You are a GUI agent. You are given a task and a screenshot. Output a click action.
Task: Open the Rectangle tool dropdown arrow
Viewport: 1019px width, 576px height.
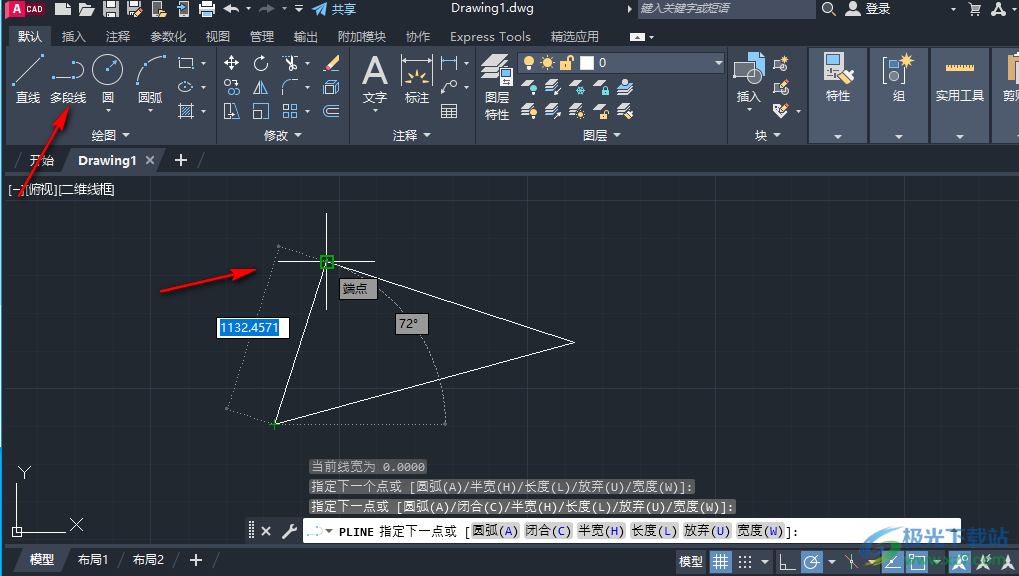click(203, 63)
